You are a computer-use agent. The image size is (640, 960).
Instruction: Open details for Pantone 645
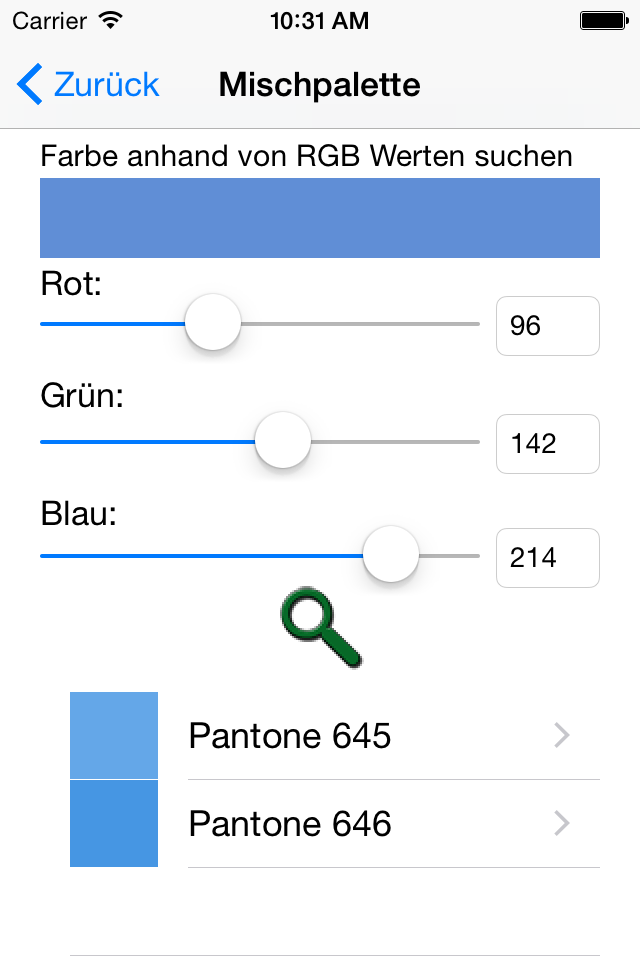(290, 736)
